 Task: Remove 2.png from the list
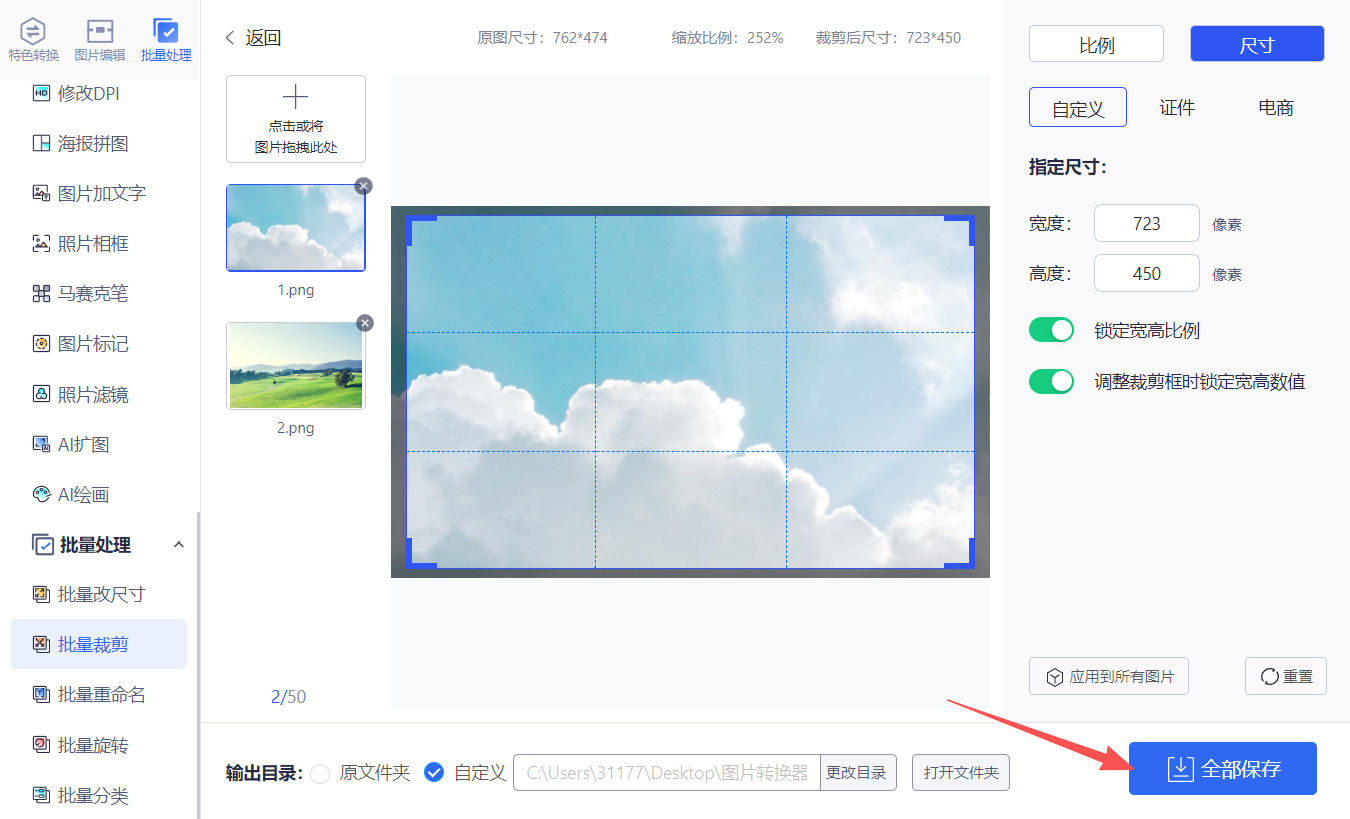point(365,323)
